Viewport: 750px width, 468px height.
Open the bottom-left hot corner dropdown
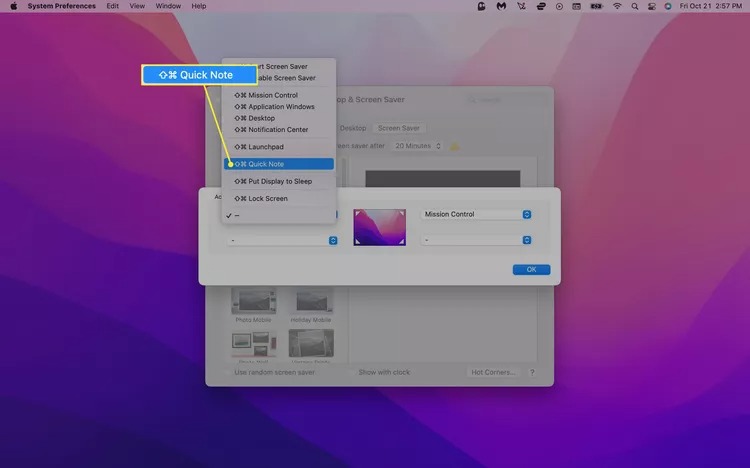282,240
